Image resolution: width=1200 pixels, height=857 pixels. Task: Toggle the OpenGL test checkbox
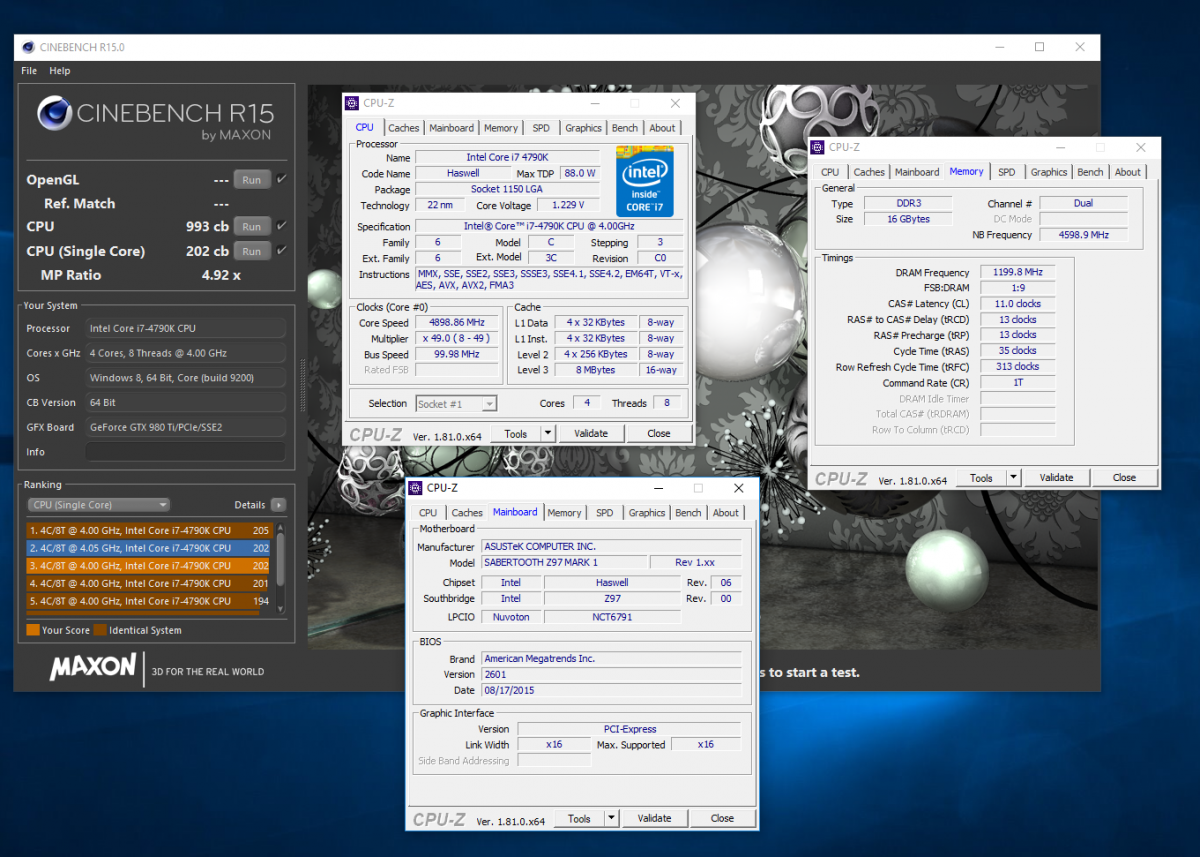click(282, 179)
